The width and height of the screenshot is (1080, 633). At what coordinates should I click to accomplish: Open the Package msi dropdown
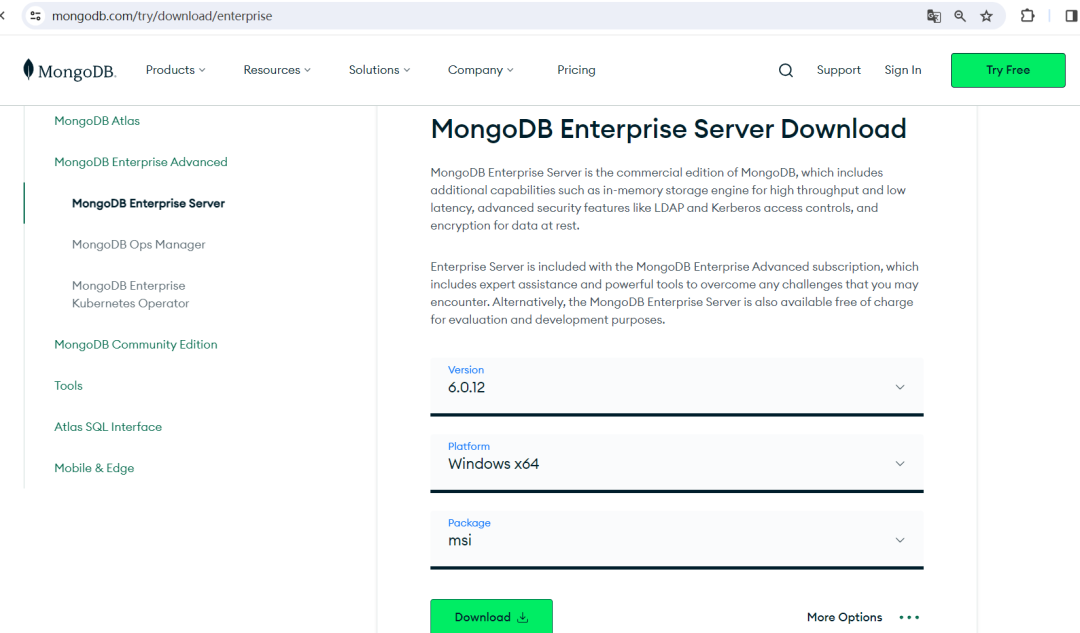(676, 539)
